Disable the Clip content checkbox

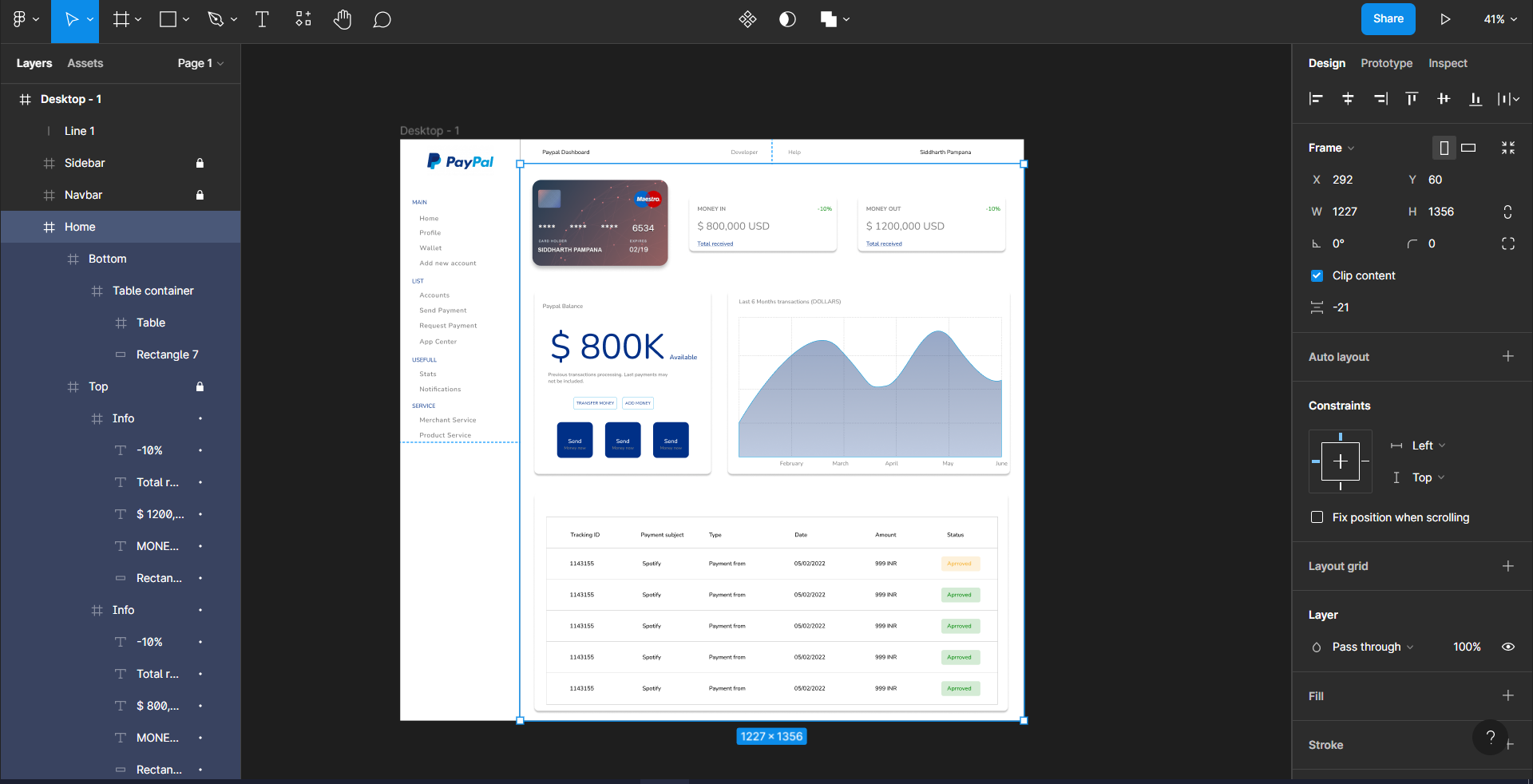tap(1316, 275)
